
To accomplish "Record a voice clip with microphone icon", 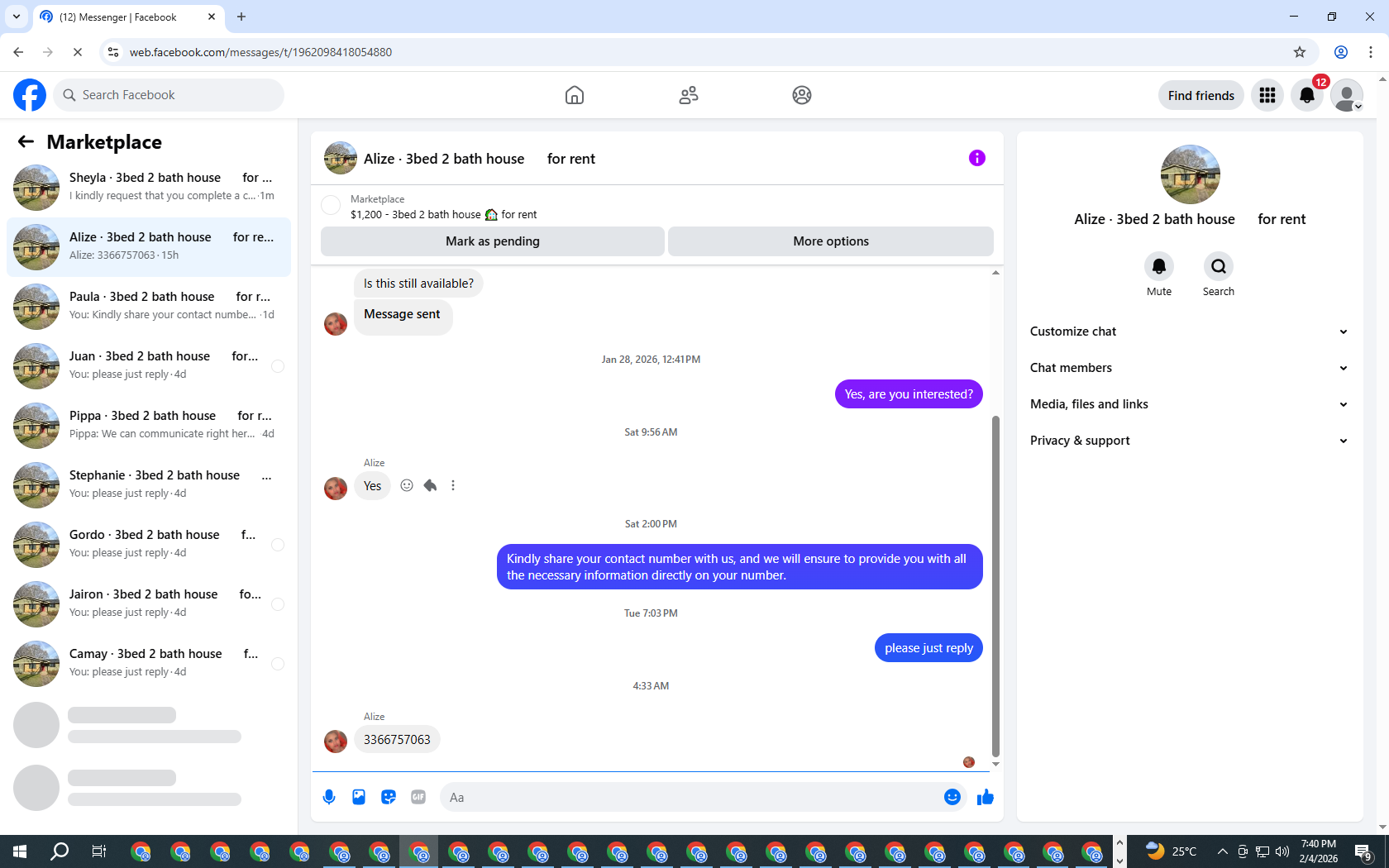I will click(329, 797).
